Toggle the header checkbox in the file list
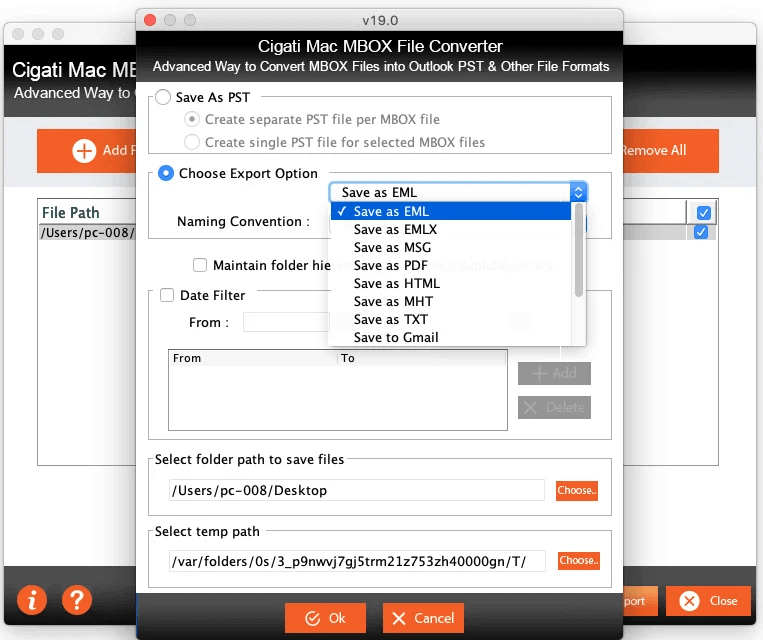 (x=704, y=213)
